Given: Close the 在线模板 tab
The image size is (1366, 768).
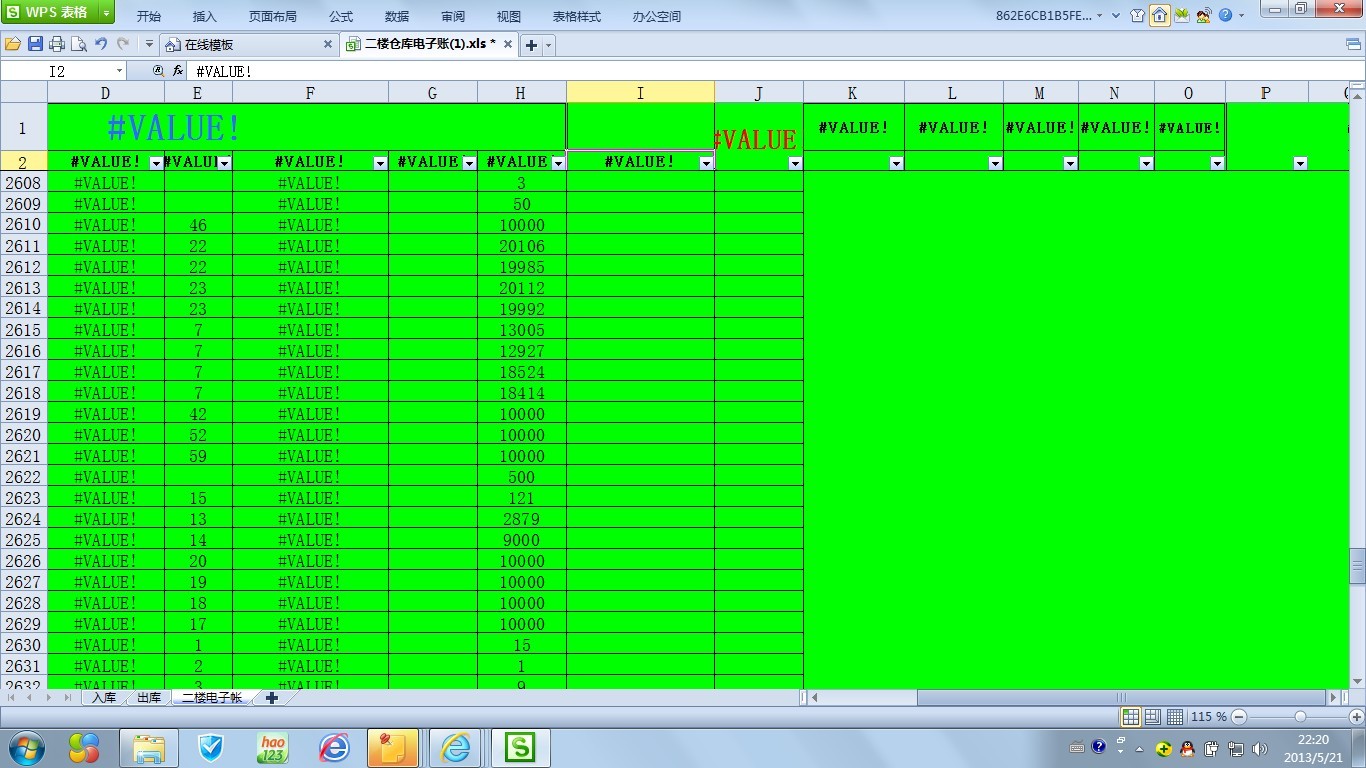Looking at the screenshot, I should click(328, 45).
